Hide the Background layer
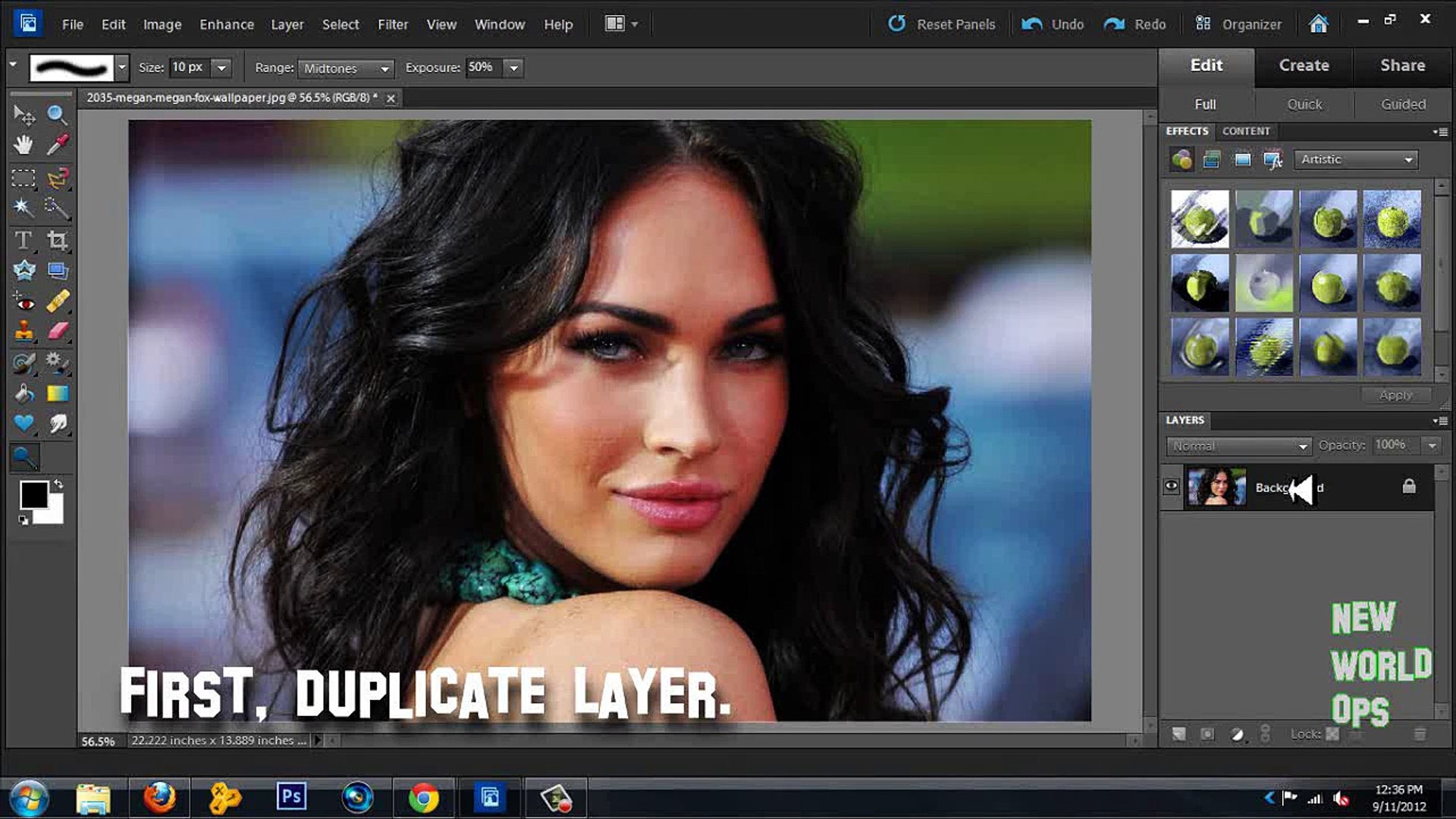 (x=1172, y=486)
